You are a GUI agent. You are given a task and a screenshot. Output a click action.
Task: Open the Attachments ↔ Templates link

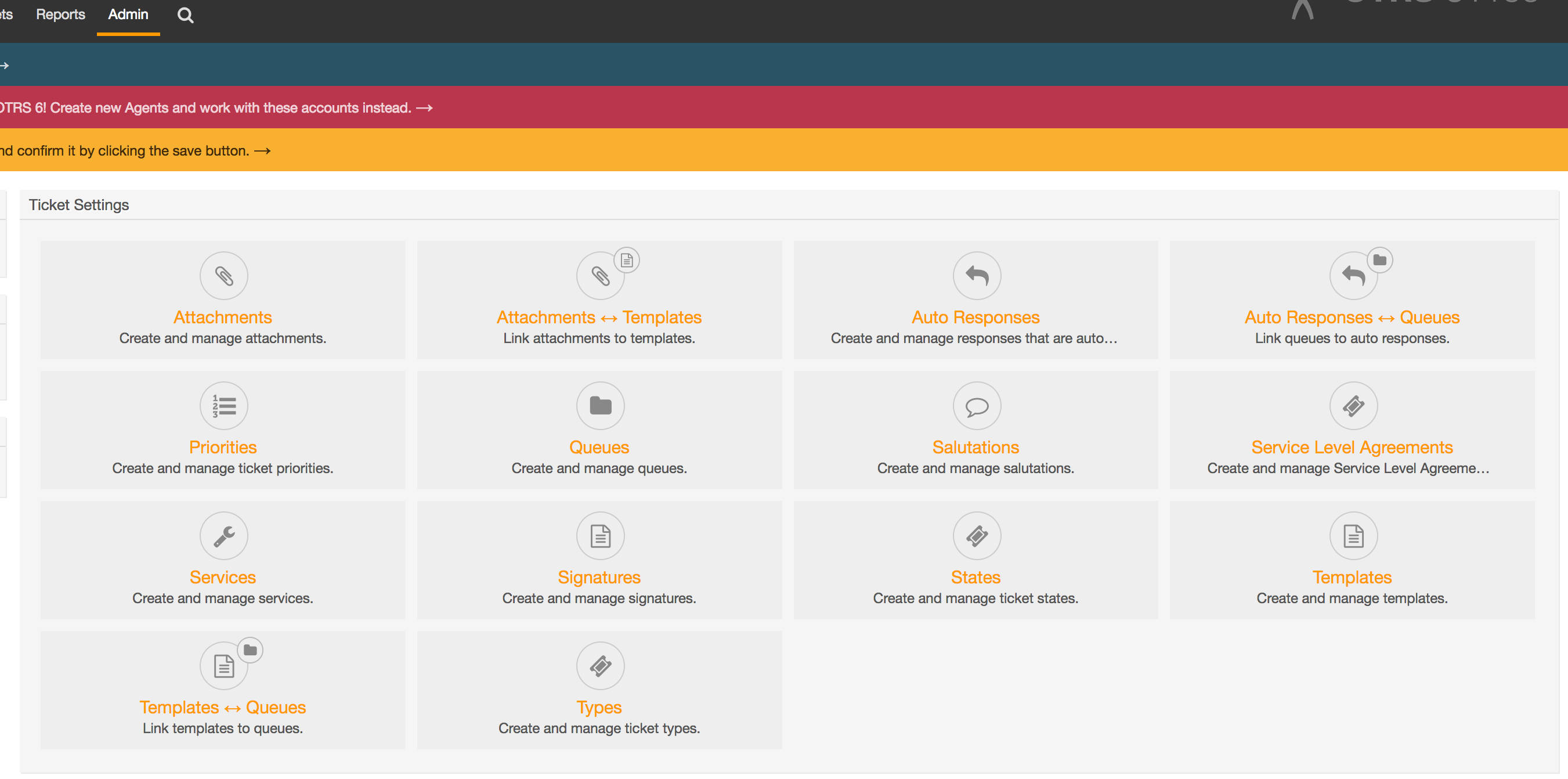[x=599, y=318]
